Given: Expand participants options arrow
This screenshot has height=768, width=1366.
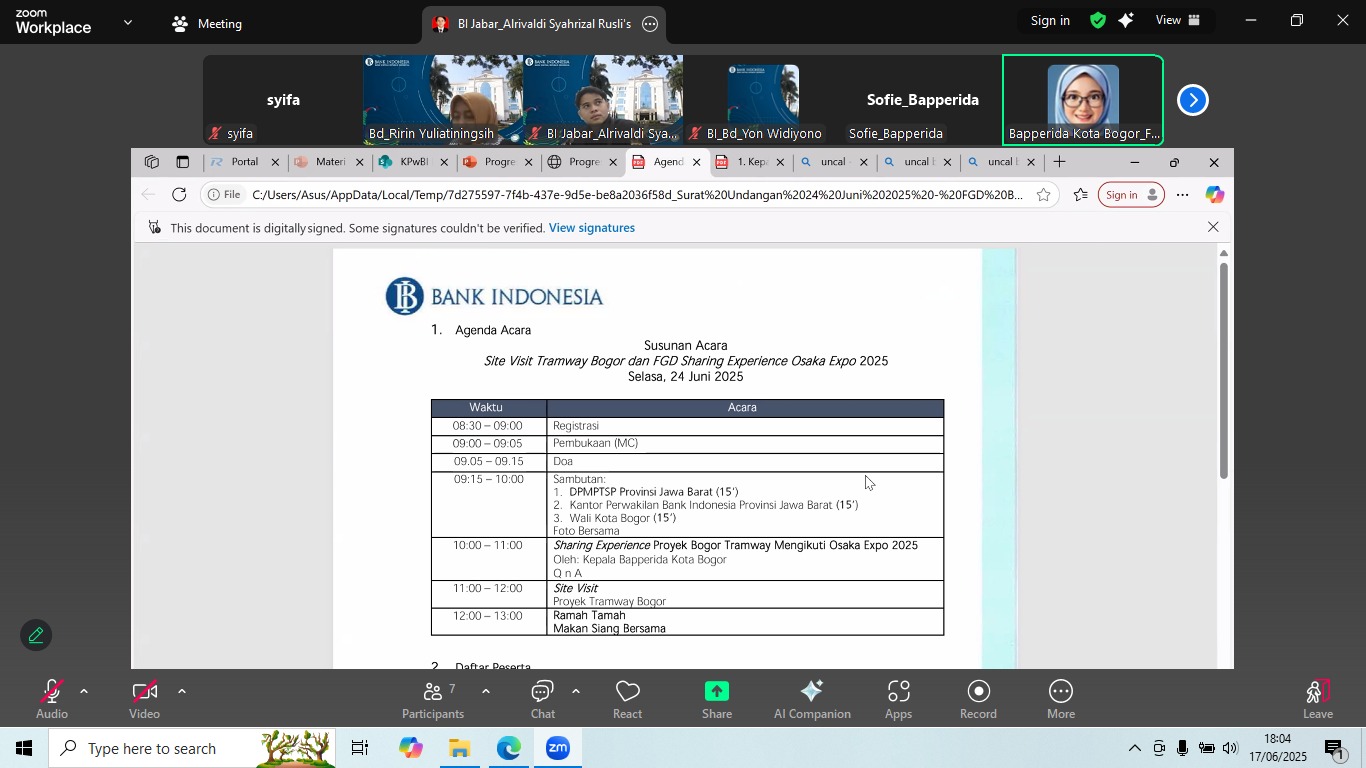Looking at the screenshot, I should click(x=486, y=691).
